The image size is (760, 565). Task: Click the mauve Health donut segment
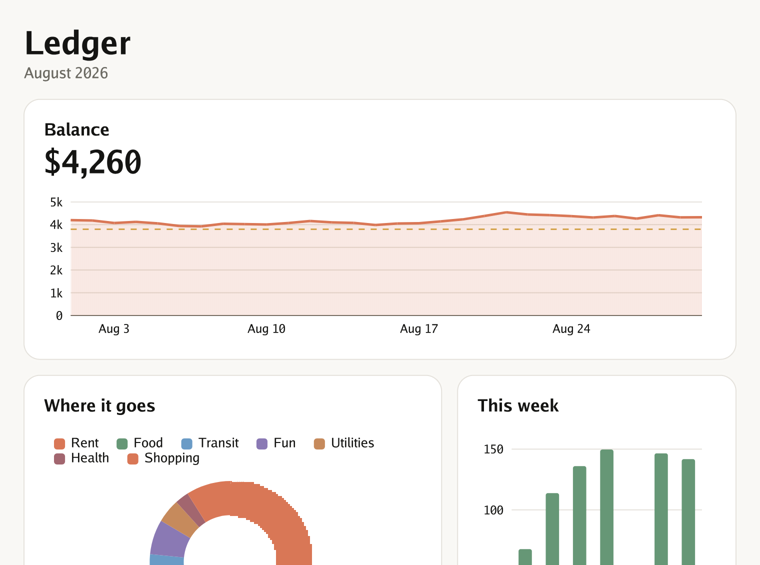point(191,509)
